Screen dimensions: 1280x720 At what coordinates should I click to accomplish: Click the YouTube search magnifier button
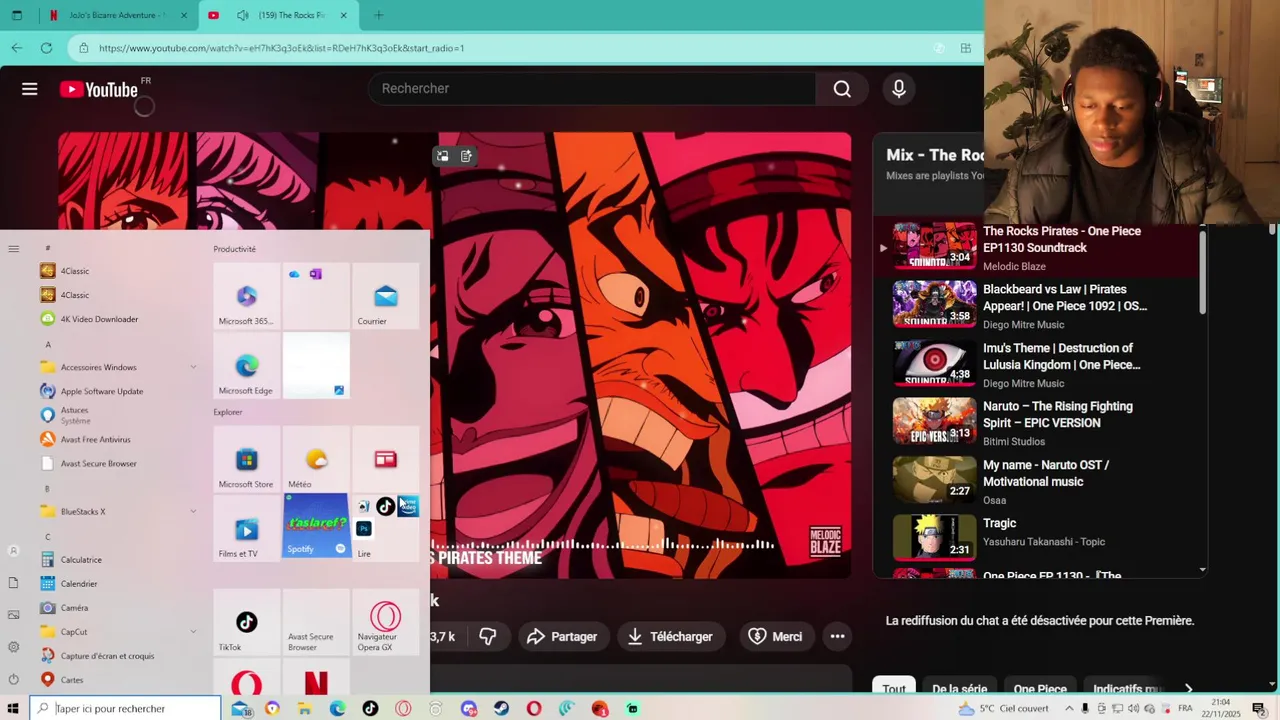click(842, 89)
